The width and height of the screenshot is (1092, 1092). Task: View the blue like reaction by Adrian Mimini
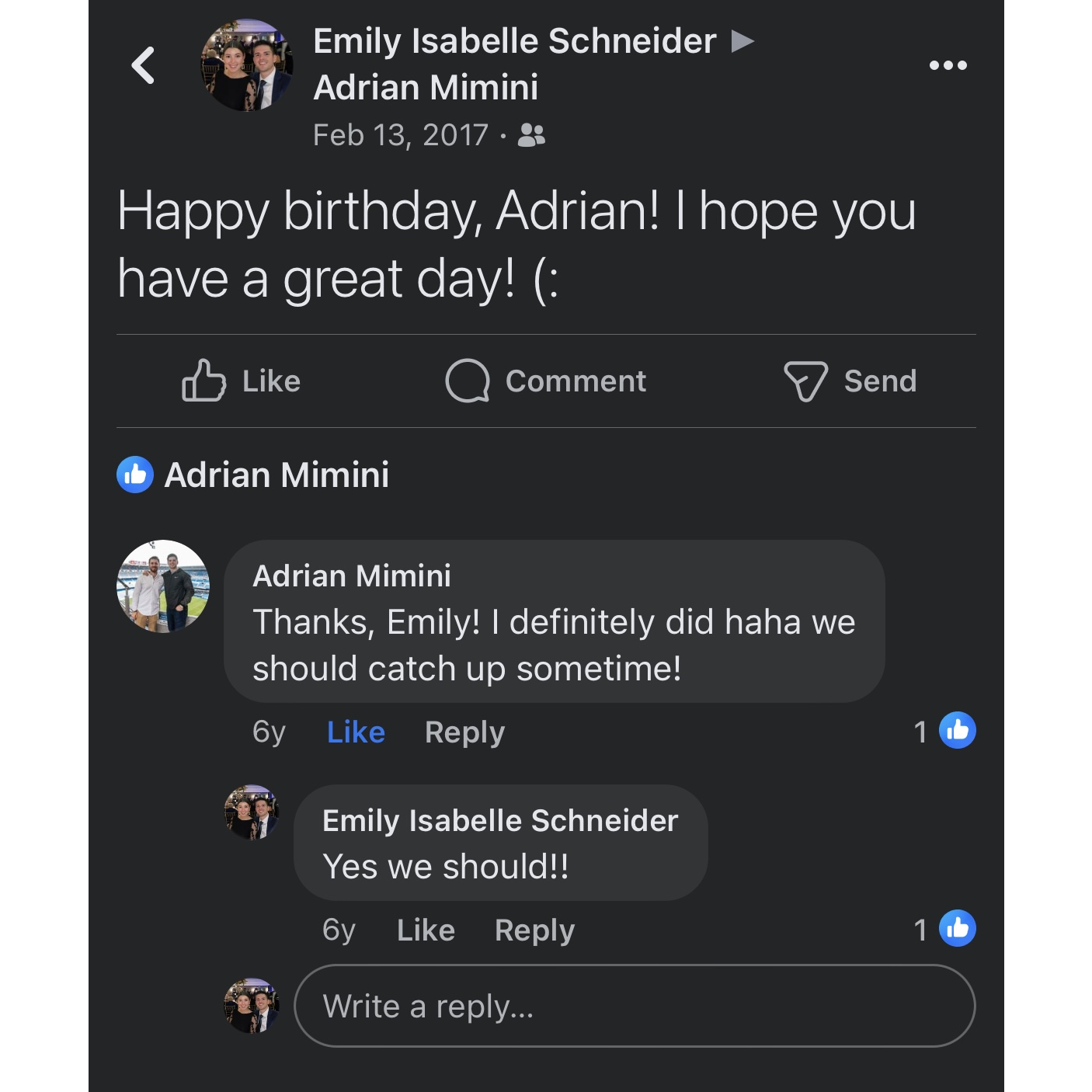click(x=135, y=475)
